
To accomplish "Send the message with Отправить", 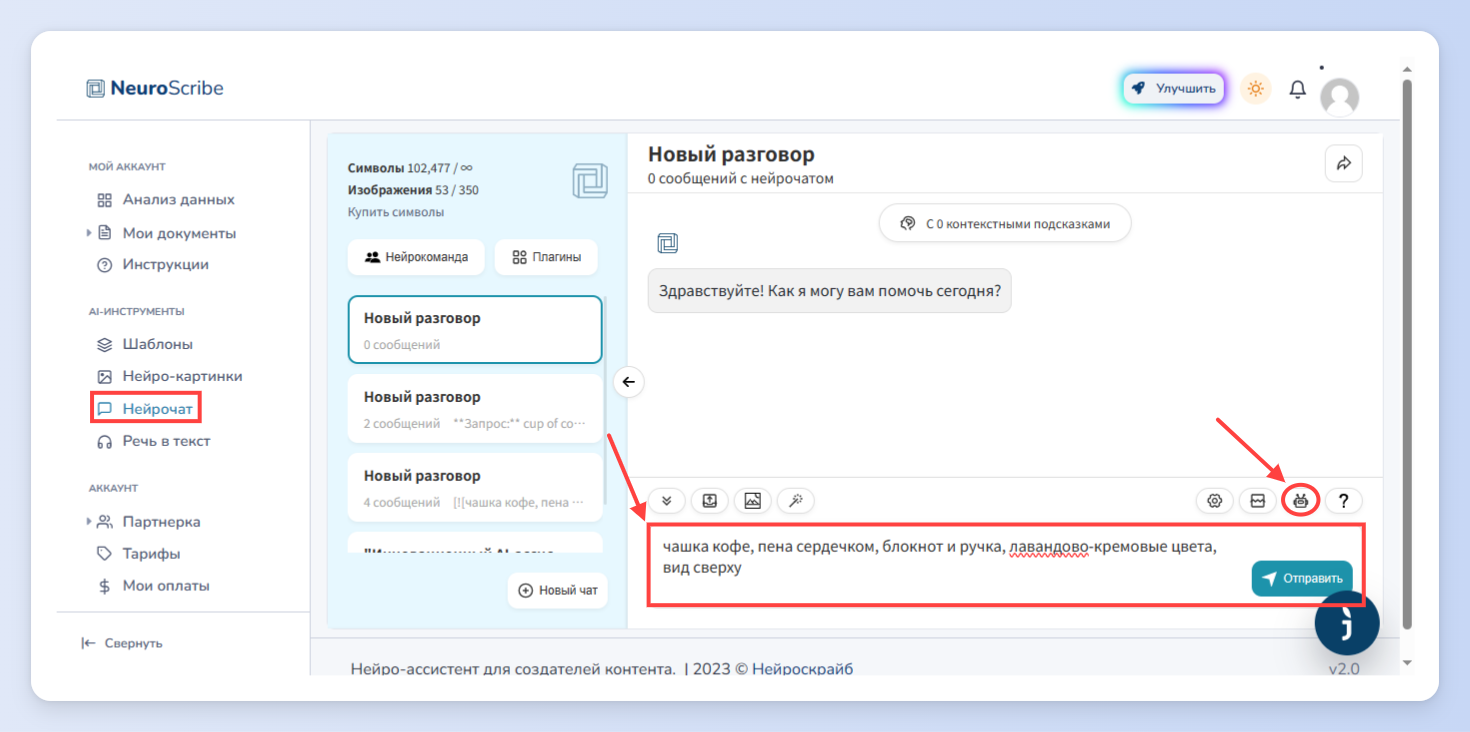I will point(1302,578).
